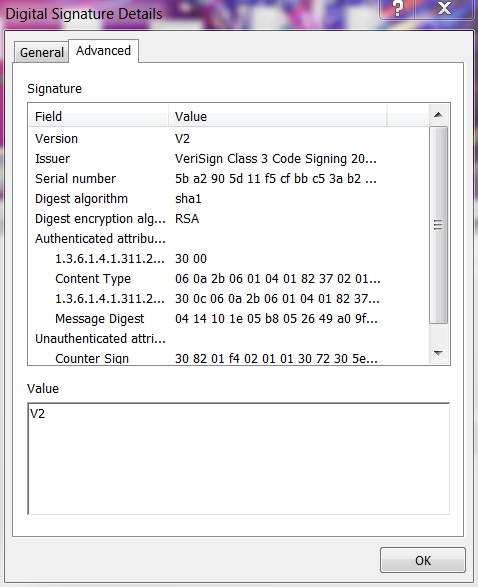The height and width of the screenshot is (587, 478).
Task: Click the help question mark button
Action: (397, 8)
